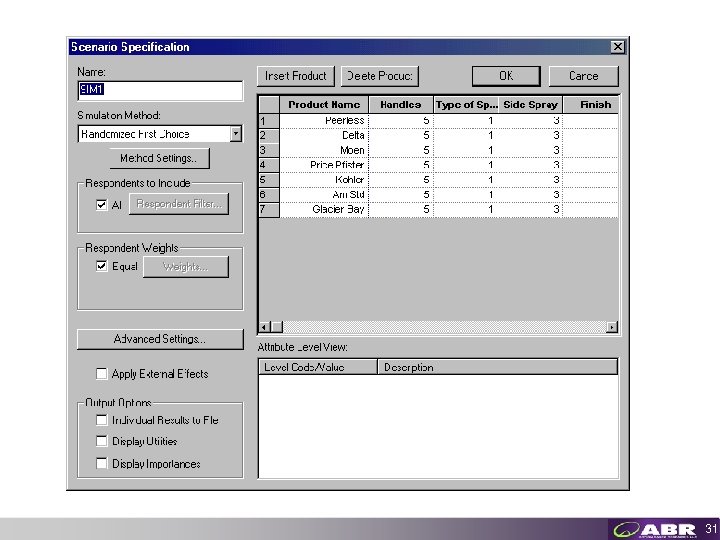Click the table's left scroll arrow

click(x=264, y=327)
